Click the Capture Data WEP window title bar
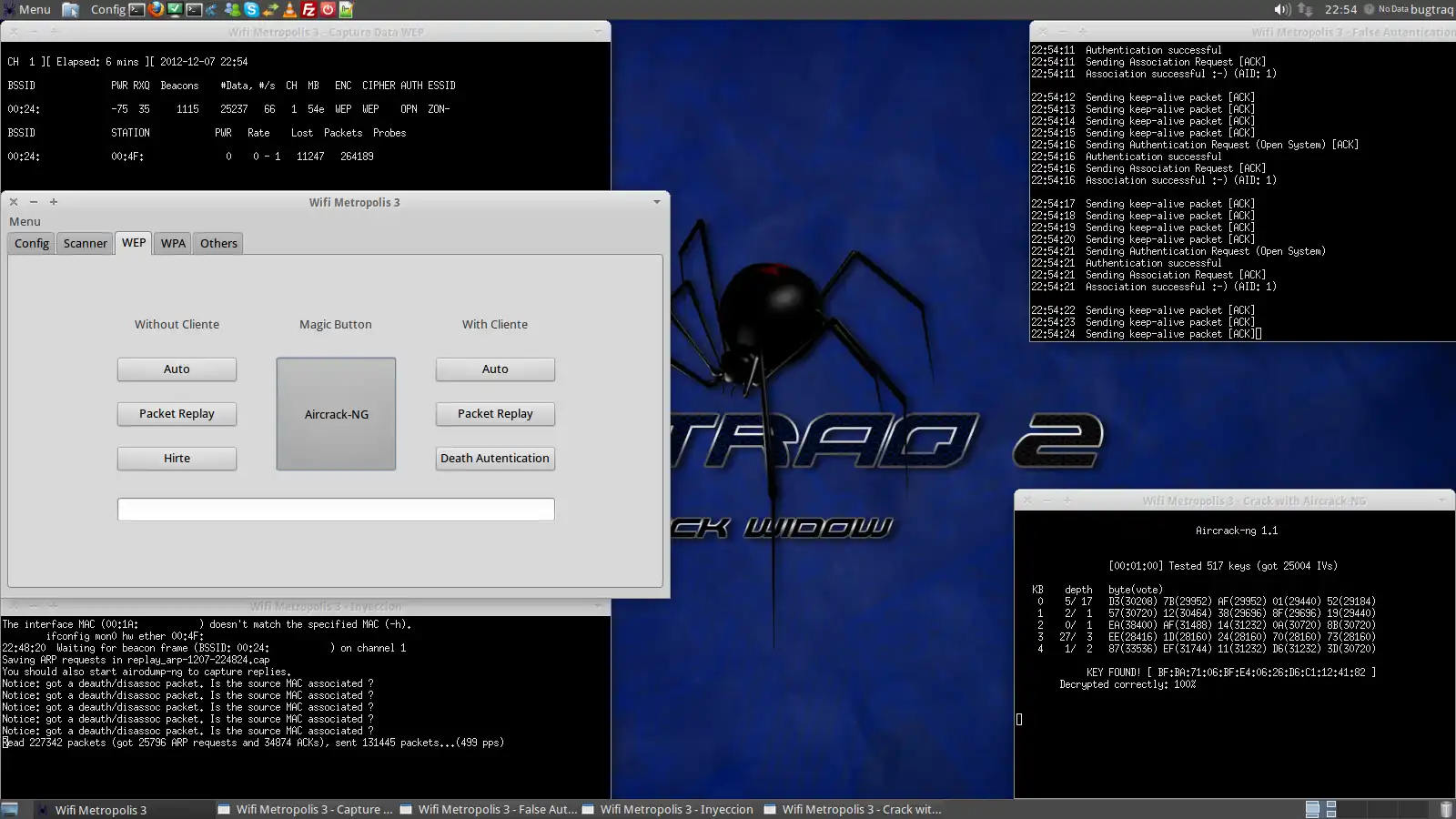 tap(305, 31)
